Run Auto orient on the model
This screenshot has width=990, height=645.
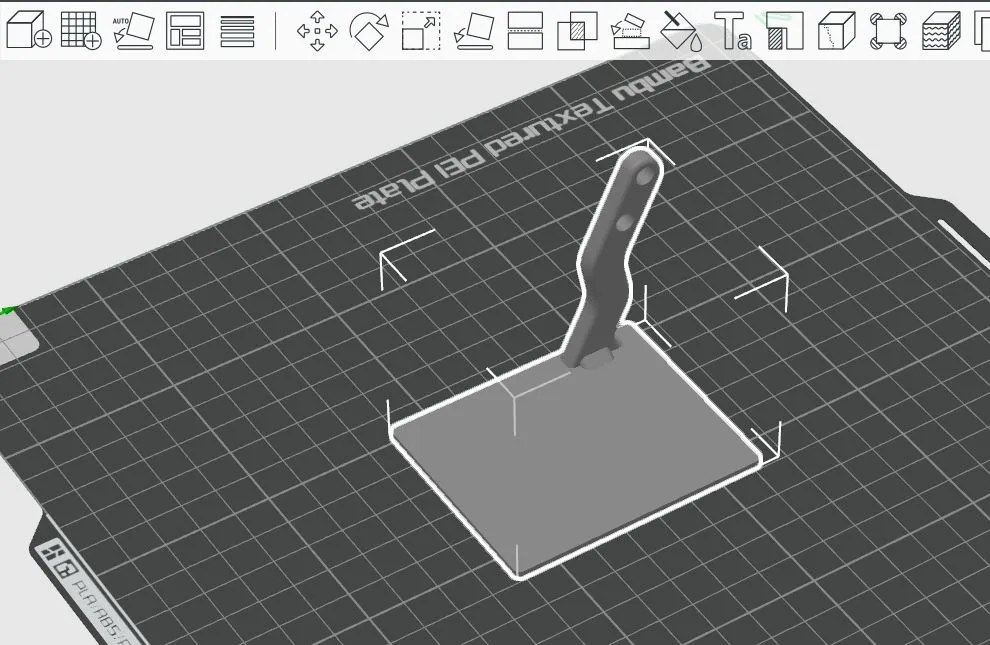133,30
